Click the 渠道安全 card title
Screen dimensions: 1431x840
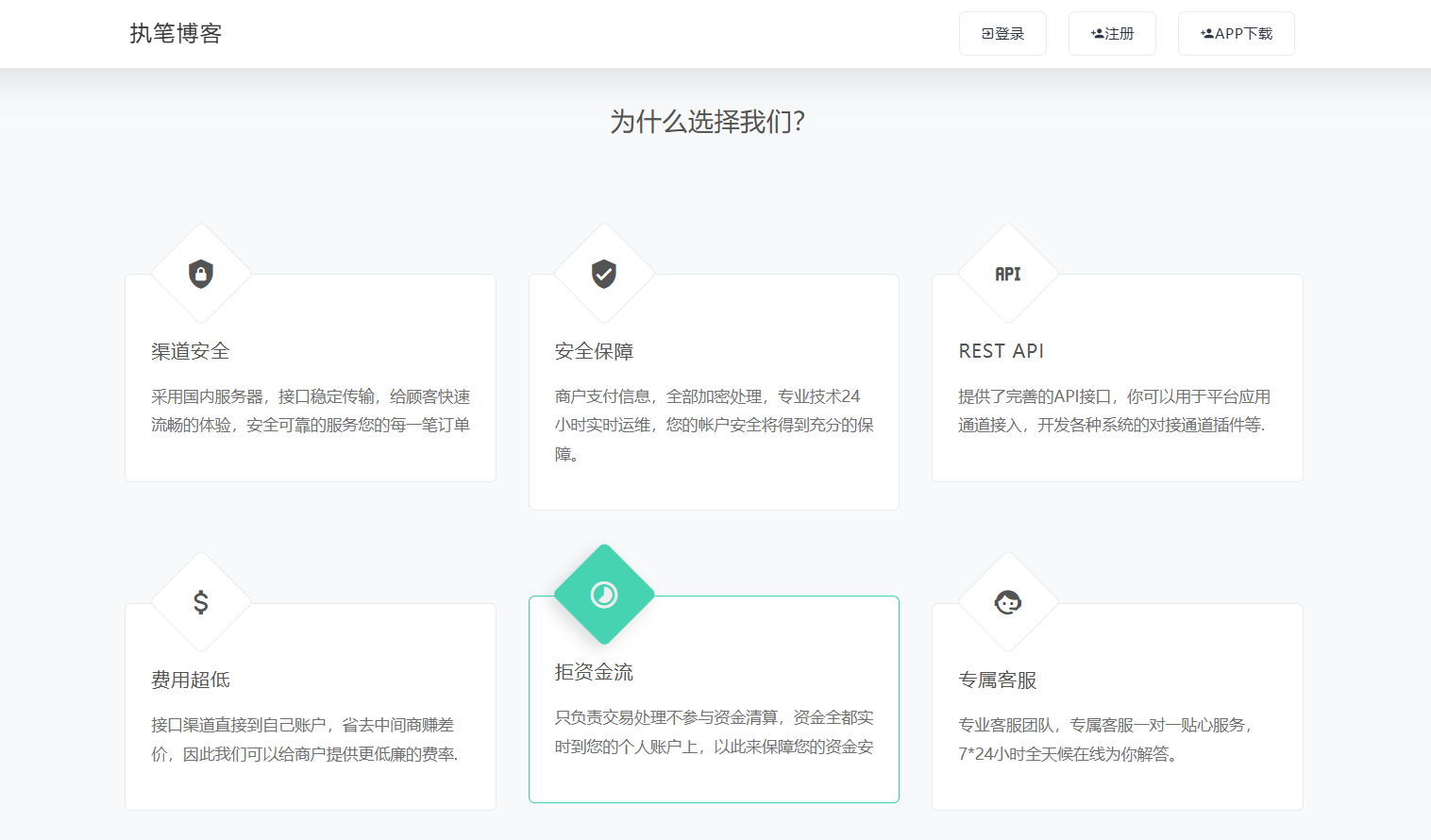(x=191, y=351)
